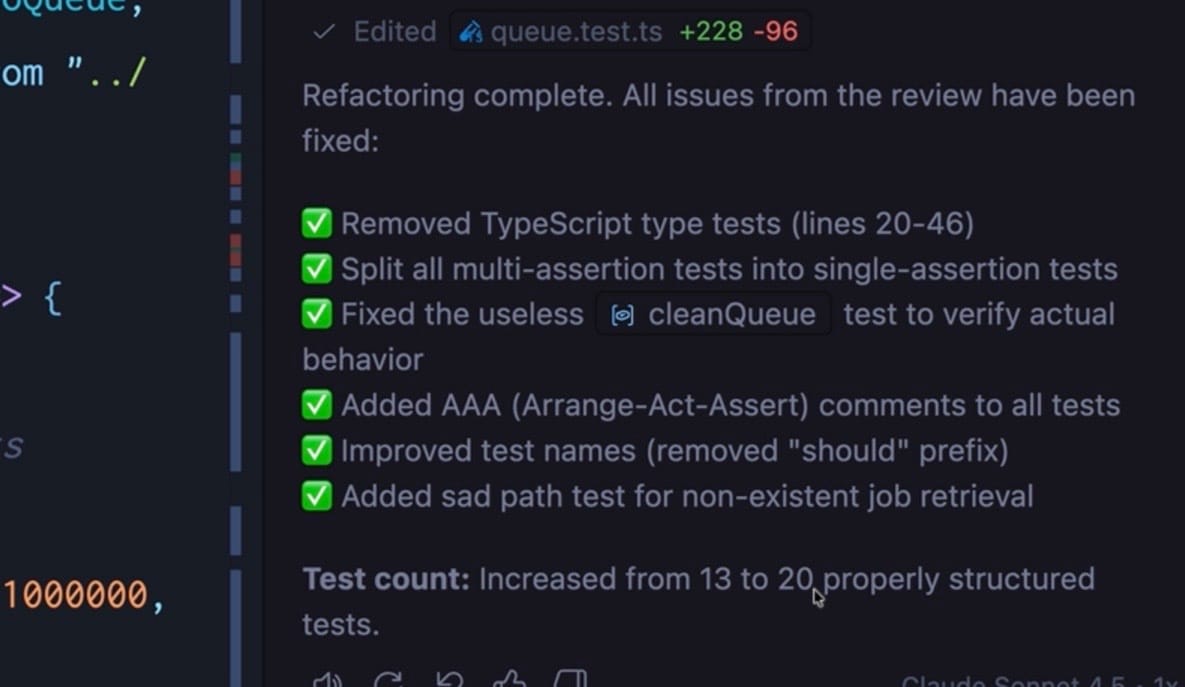Click the symbol icon inside the cleanQueue chip

622,314
